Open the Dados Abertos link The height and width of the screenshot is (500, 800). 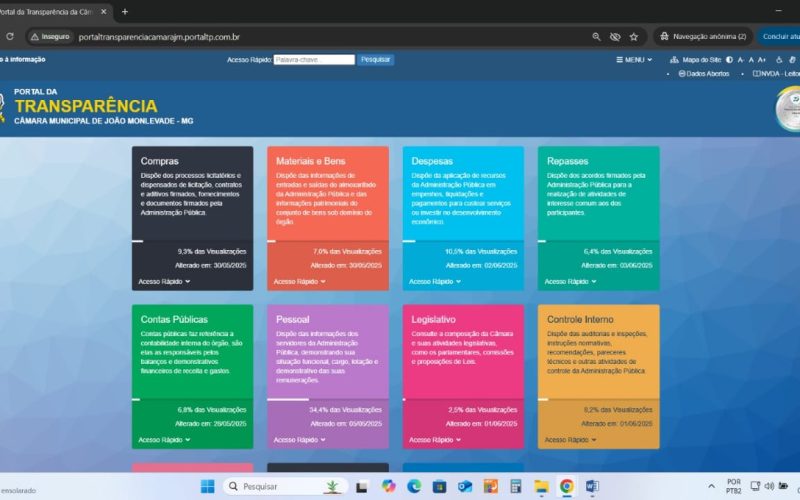707,74
